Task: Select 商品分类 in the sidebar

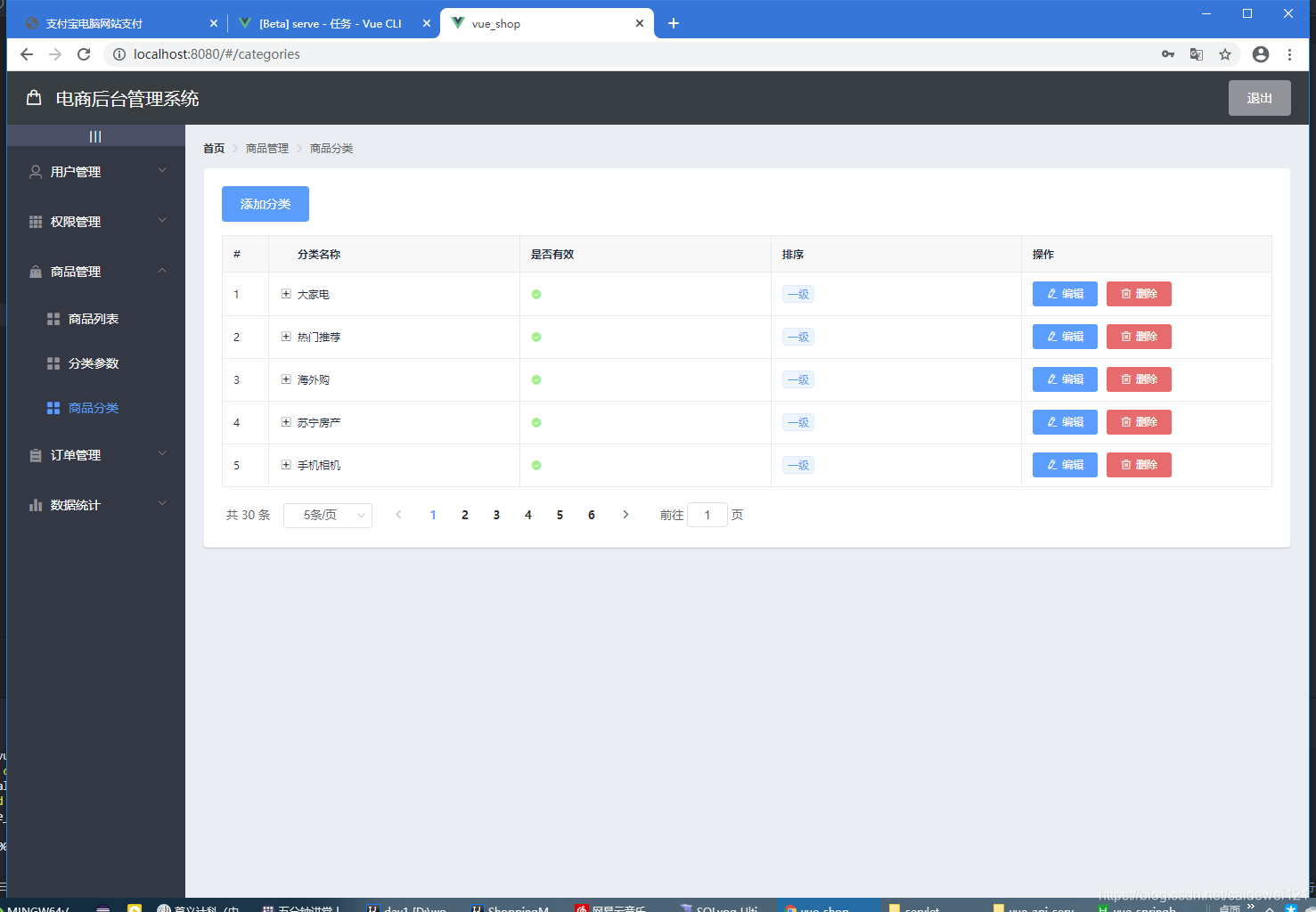Action: pos(96,408)
